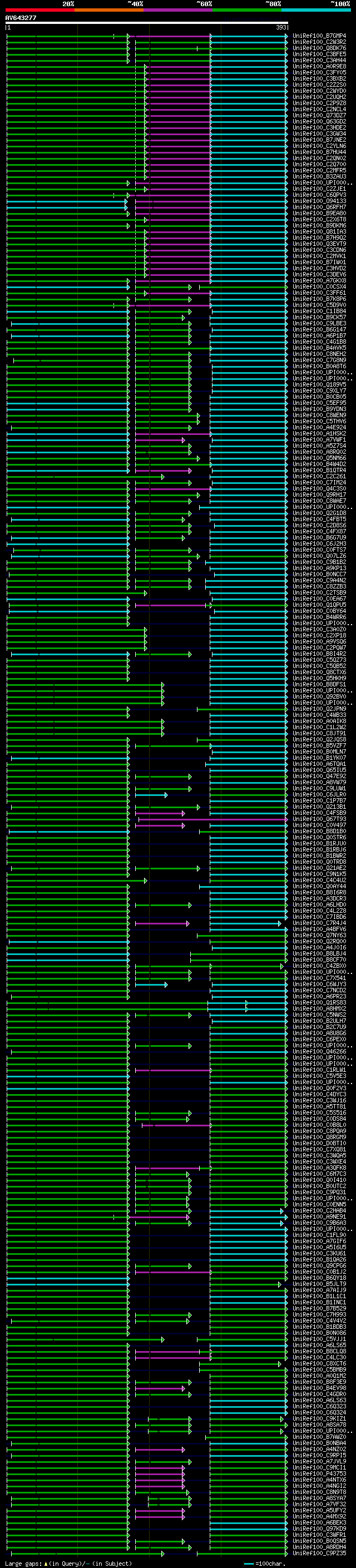This screenshot has width=356, height=1568.
Task: Click the white query sequence bar
Action: (x=147, y=22)
